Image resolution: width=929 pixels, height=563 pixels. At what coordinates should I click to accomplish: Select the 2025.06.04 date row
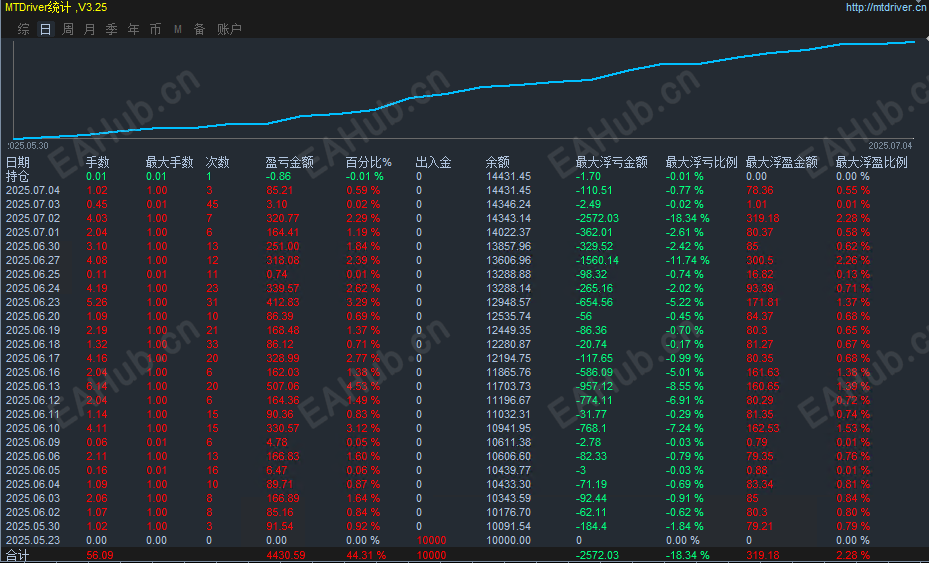[33, 484]
